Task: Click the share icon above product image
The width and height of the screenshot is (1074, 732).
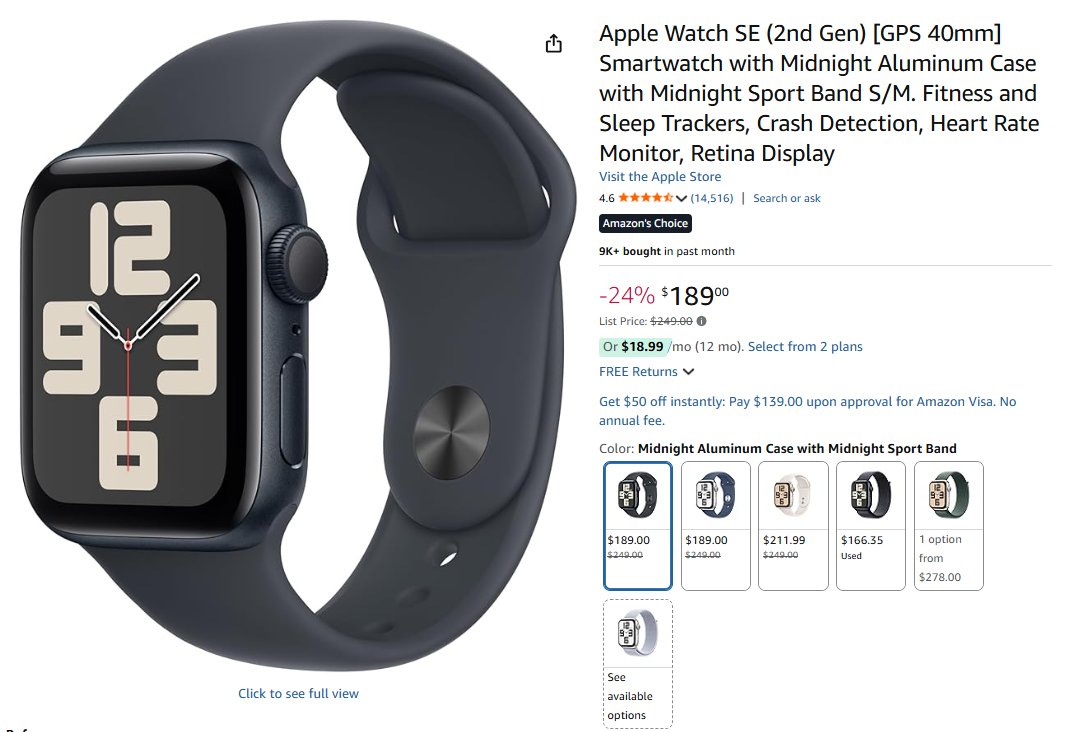Action: click(x=553, y=44)
